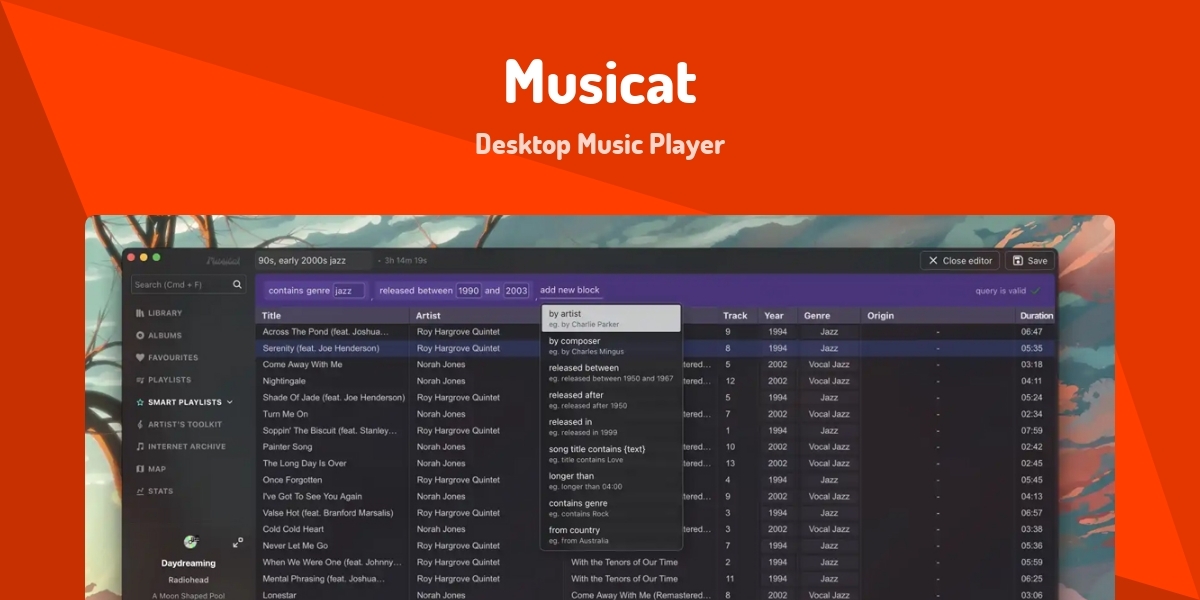
Task: Select 'Serenity (feat. Joe Henderson)' track
Action: point(321,348)
